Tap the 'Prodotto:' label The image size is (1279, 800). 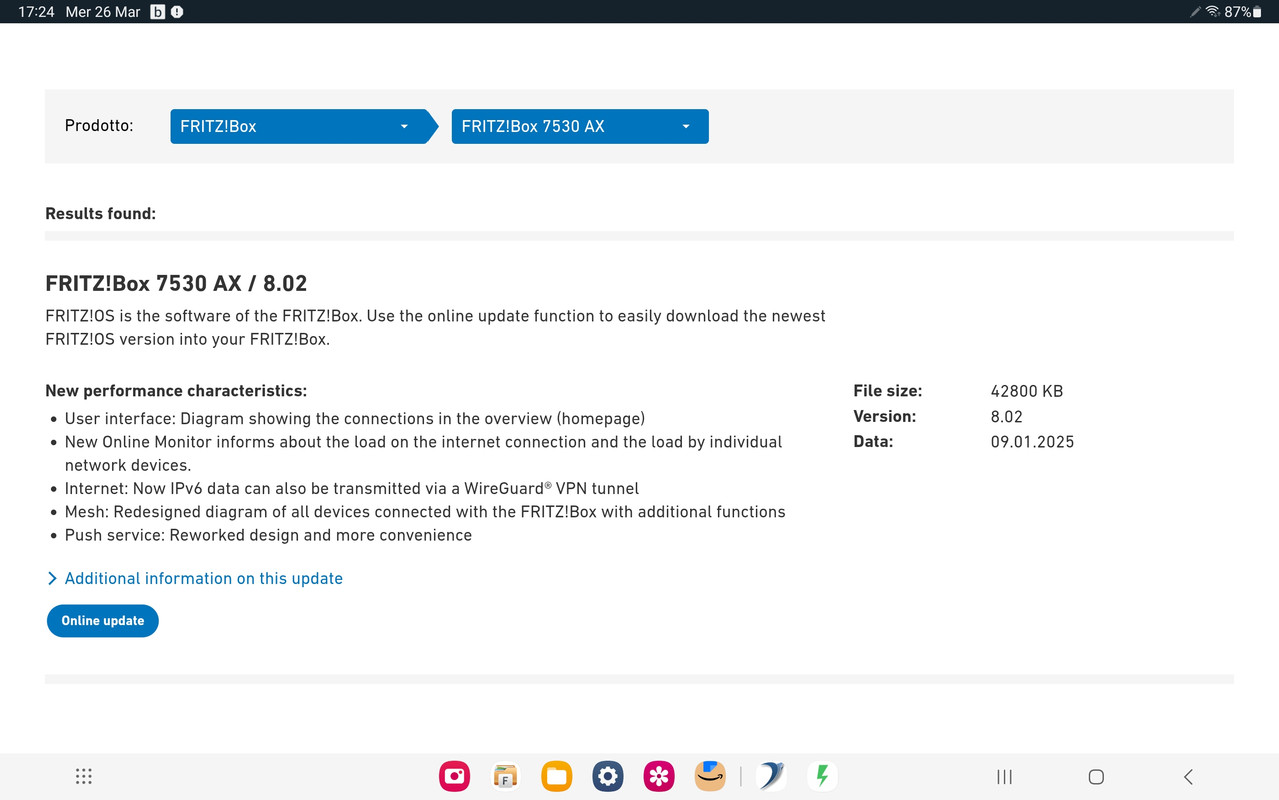[99, 126]
